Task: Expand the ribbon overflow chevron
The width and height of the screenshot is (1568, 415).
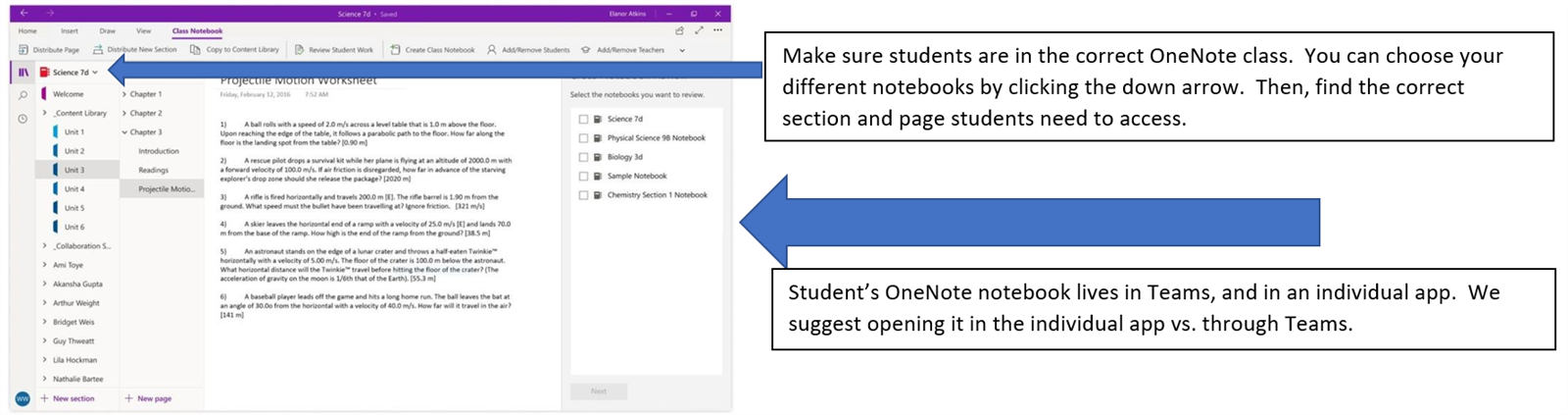Action: pos(682,50)
